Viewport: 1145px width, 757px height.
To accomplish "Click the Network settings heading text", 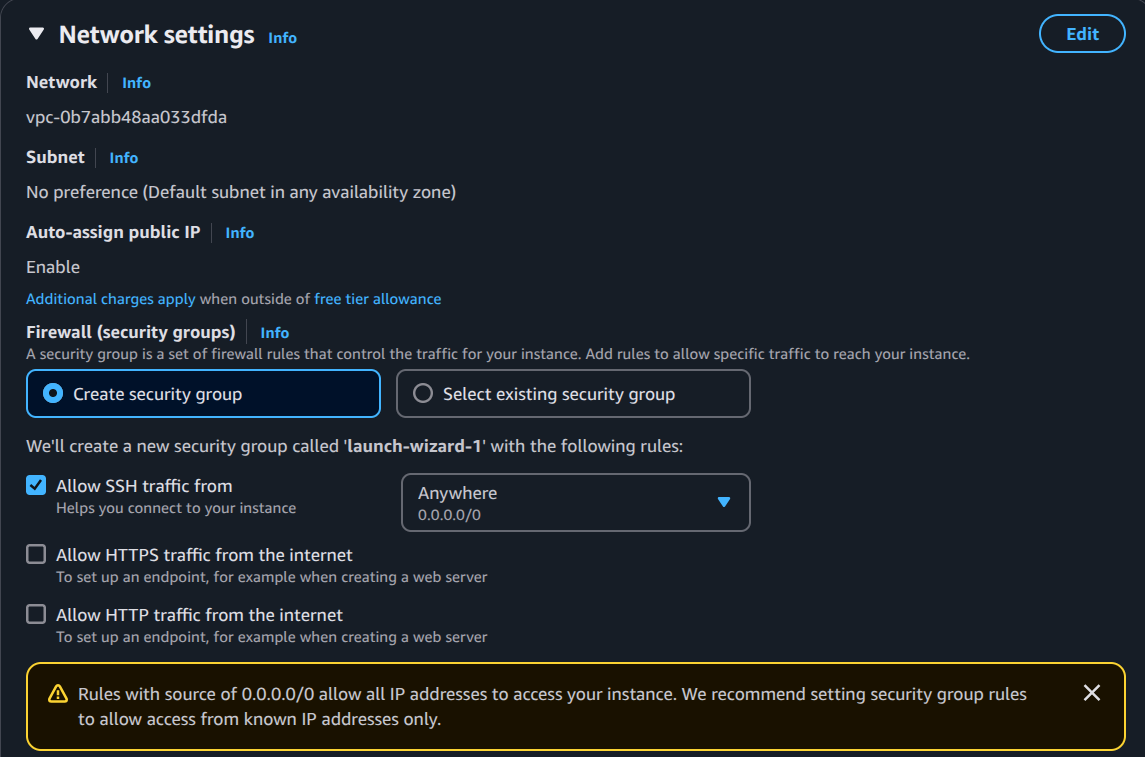I will 156,35.
